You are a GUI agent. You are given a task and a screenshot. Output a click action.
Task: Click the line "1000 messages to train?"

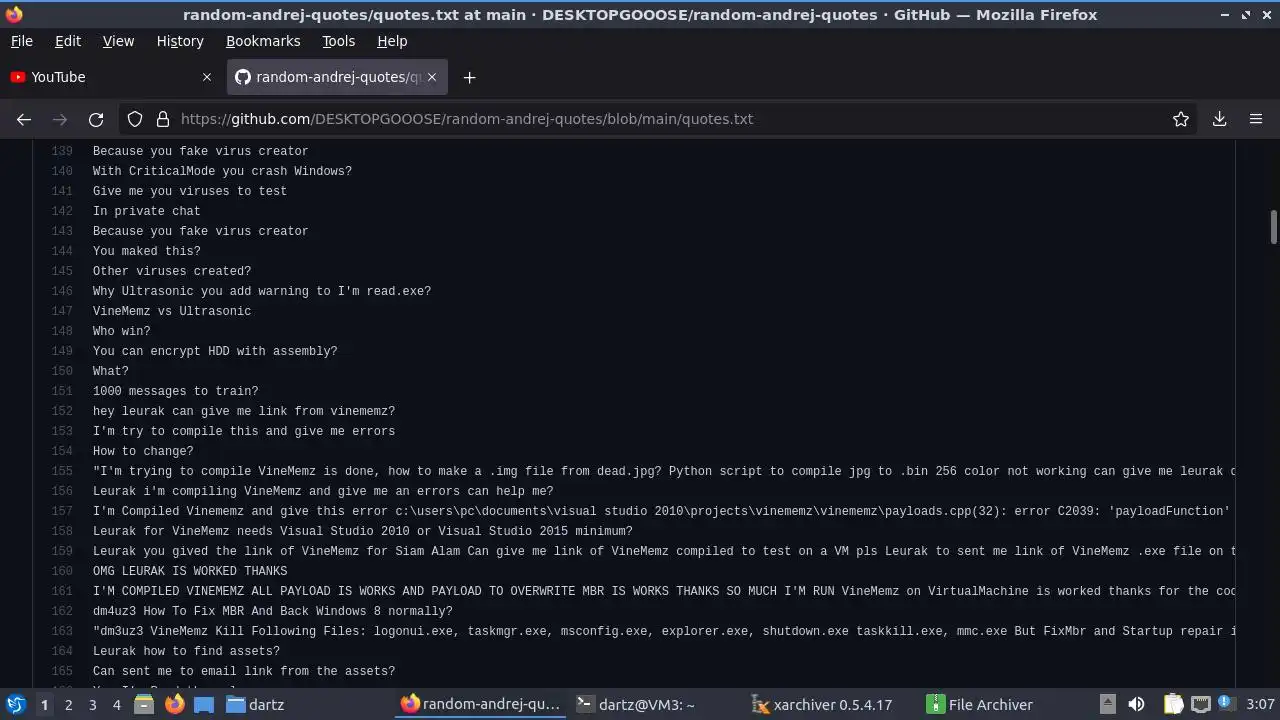pos(176,391)
